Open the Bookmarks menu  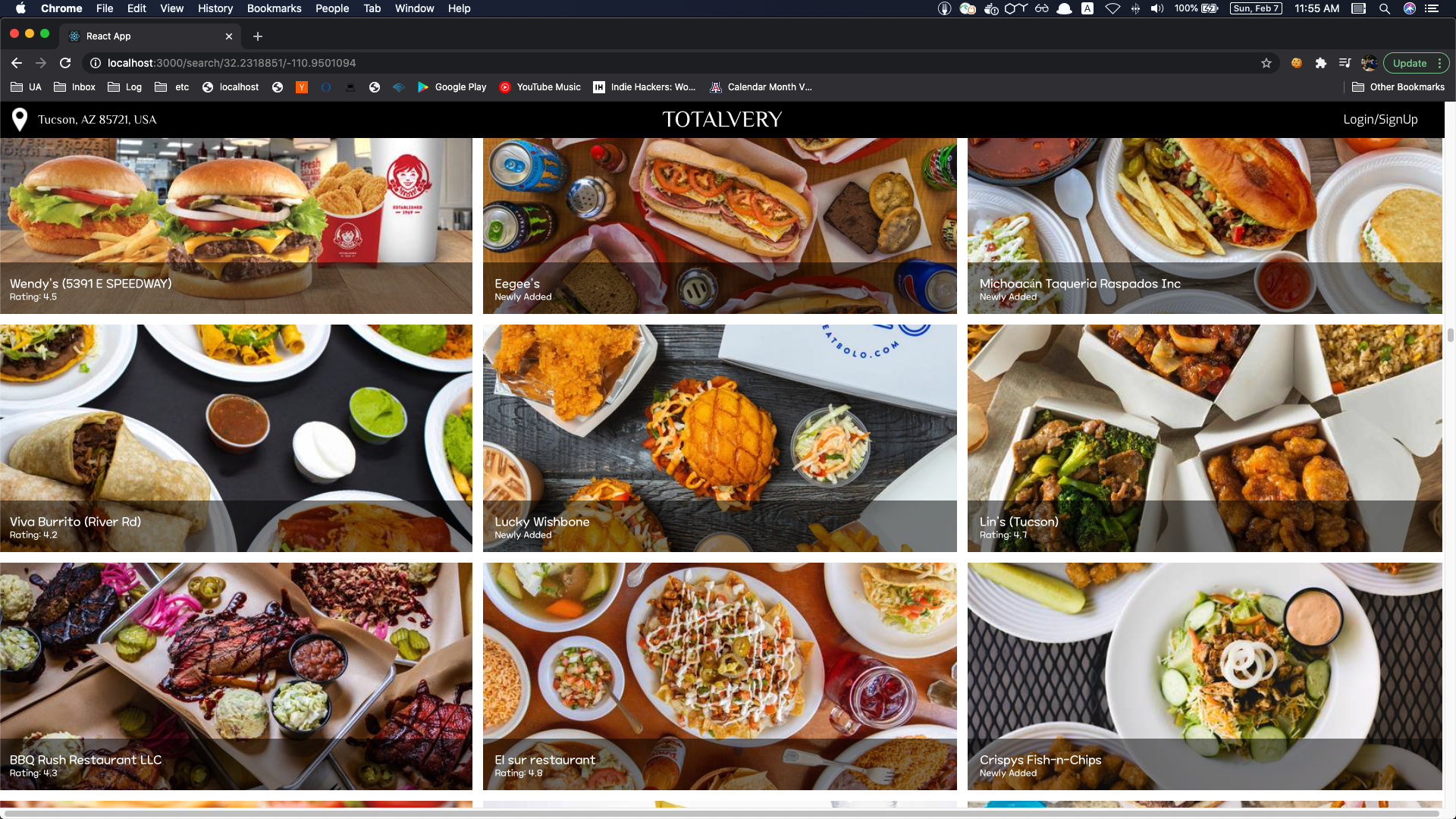[274, 8]
